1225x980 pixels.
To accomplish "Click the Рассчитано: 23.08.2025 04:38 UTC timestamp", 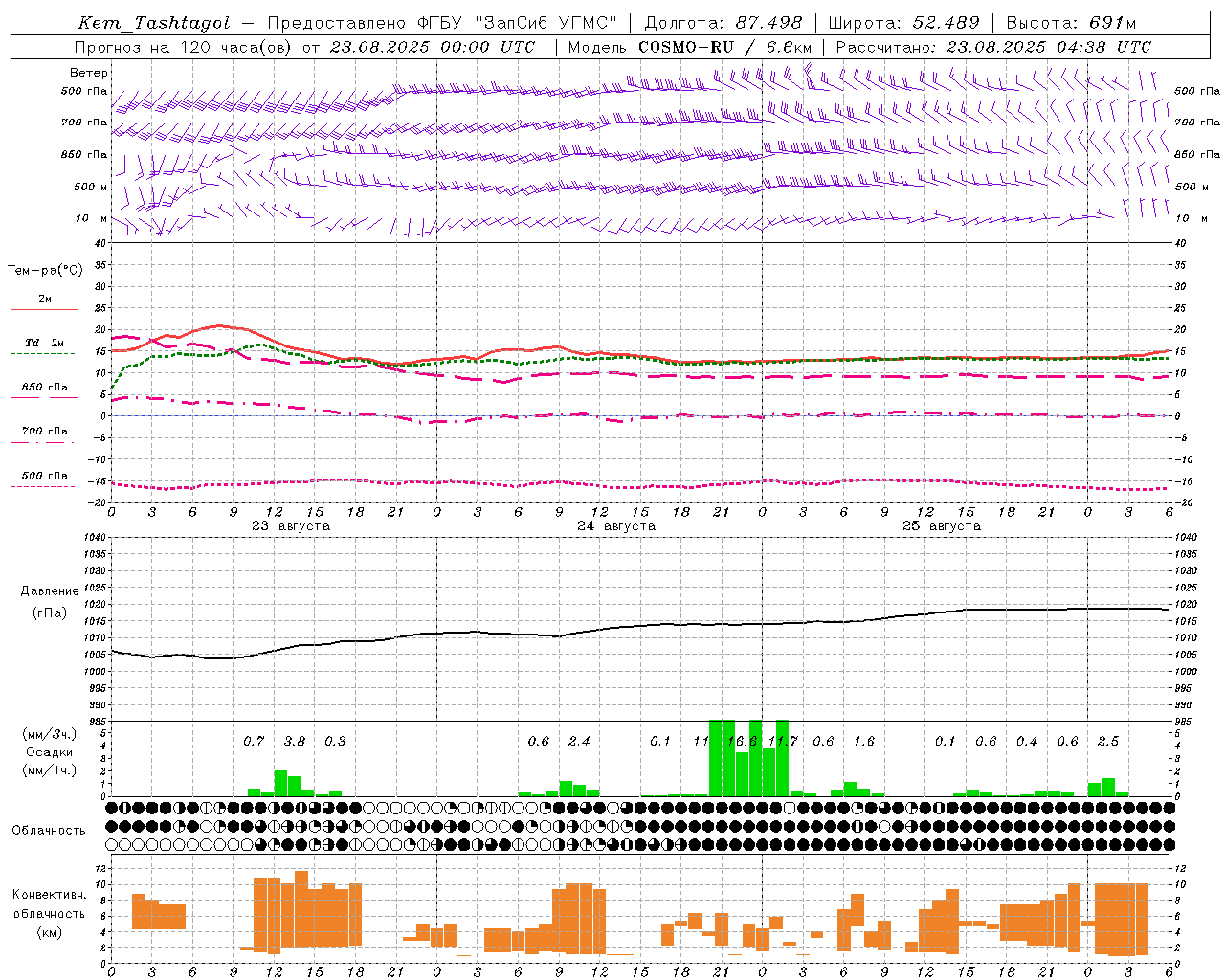I will (x=993, y=47).
